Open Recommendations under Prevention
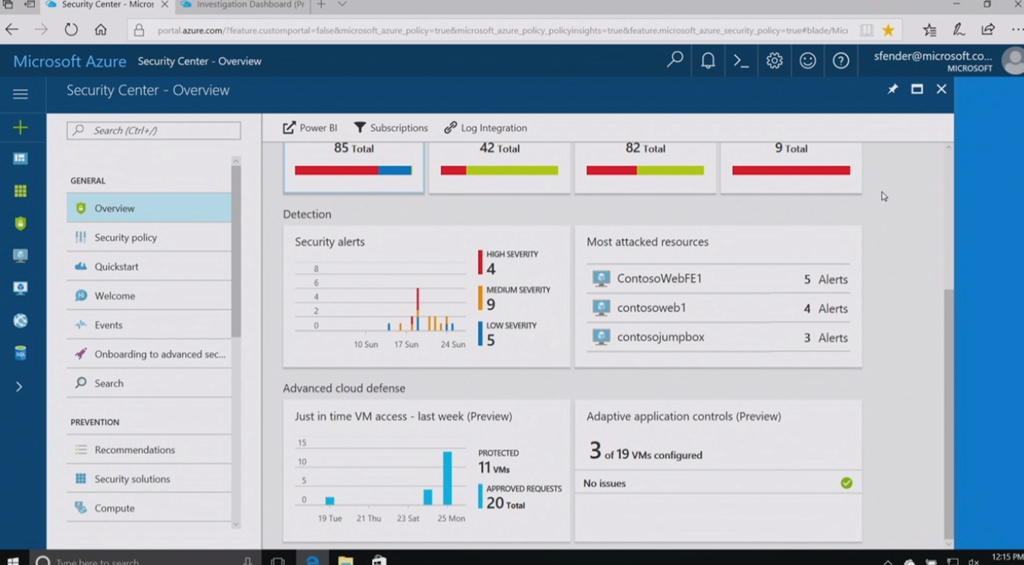 pyautogui.click(x=149, y=449)
